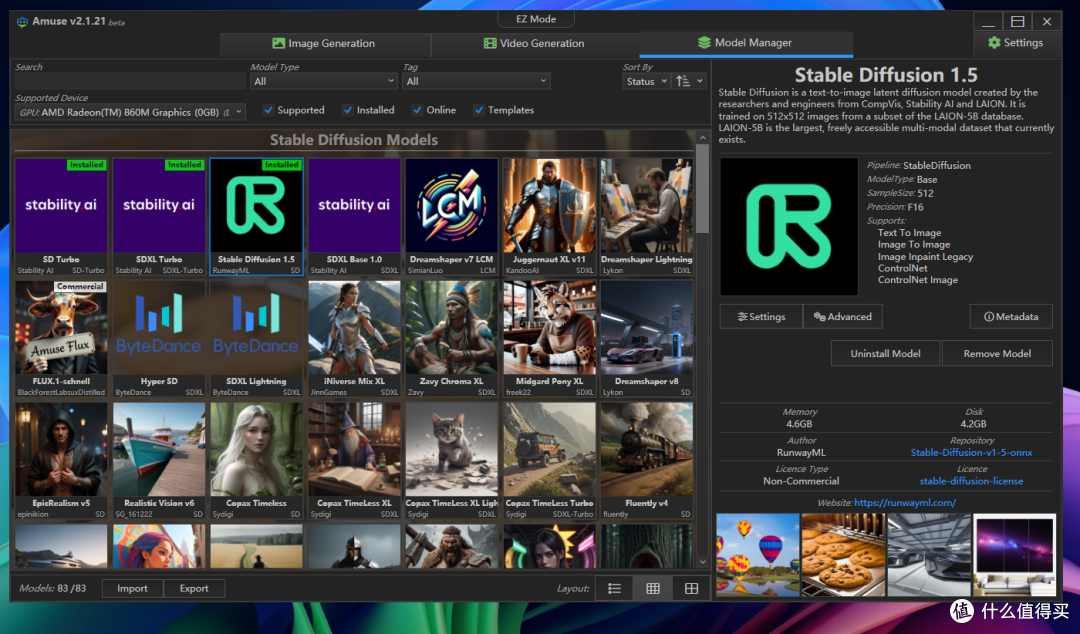Toggle the sort direction icon
Viewport: 1080px width, 634px height.
pyautogui.click(x=689, y=81)
